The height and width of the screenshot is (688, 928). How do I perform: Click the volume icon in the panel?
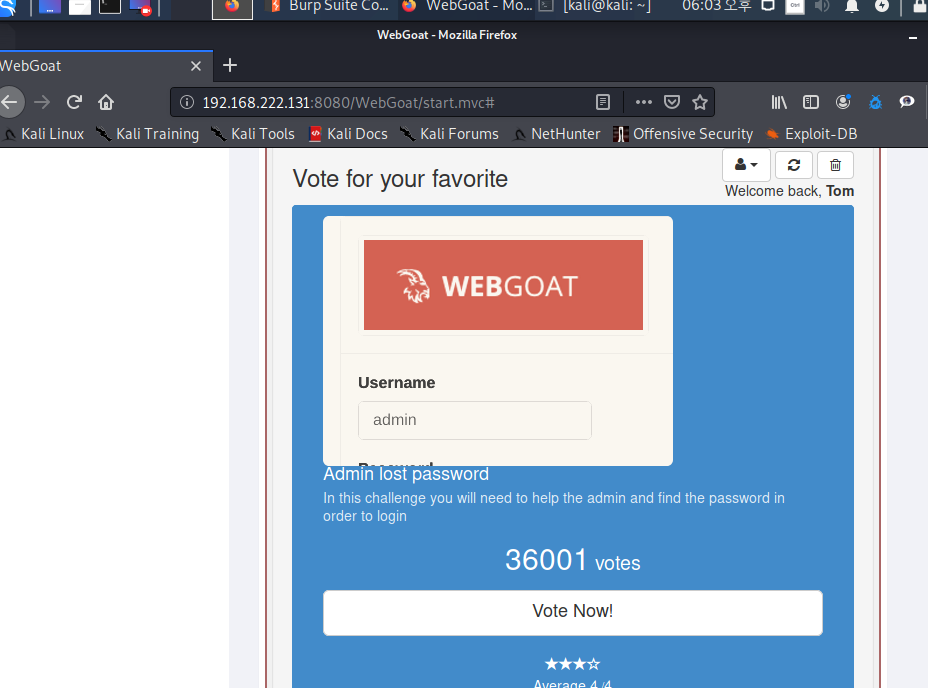point(822,6)
